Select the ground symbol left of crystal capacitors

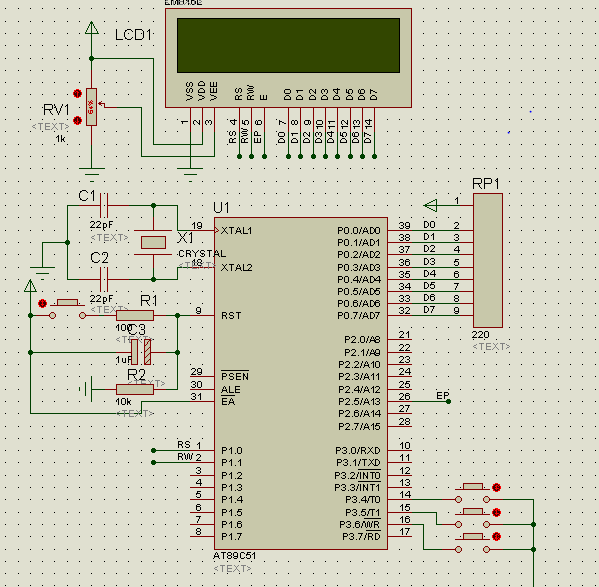[x=42, y=272]
